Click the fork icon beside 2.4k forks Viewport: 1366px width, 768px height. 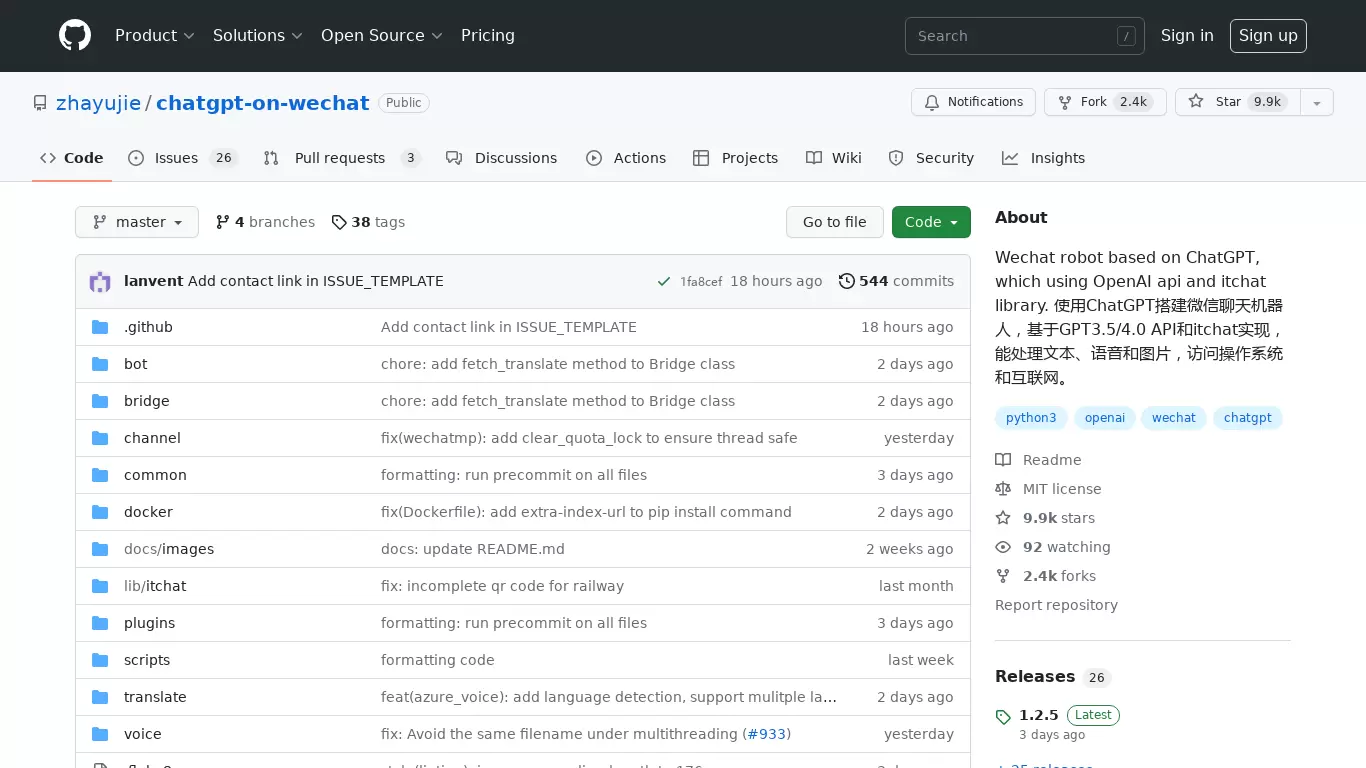click(1003, 576)
